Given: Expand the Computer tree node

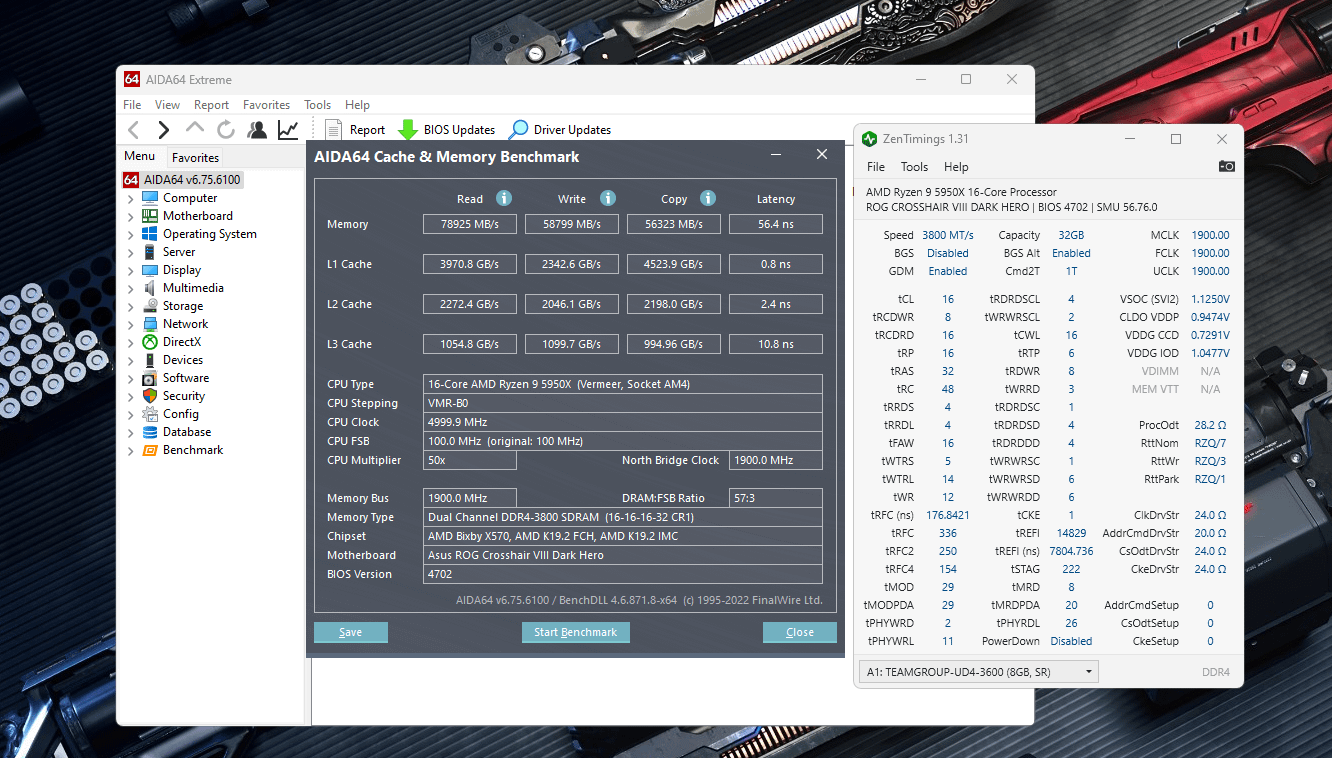Looking at the screenshot, I should pyautogui.click(x=130, y=198).
